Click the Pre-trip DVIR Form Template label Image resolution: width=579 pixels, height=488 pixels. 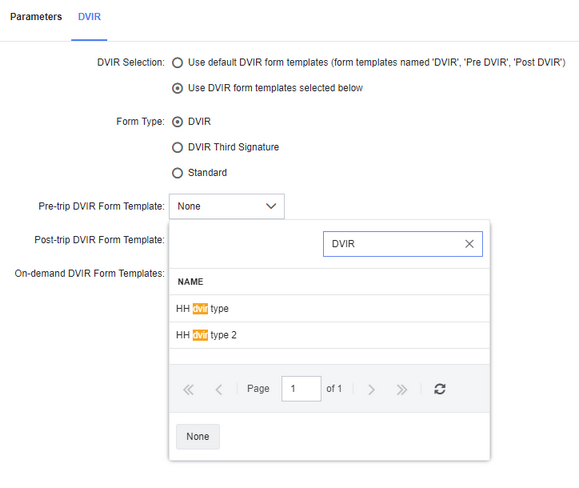pyautogui.click(x=101, y=206)
